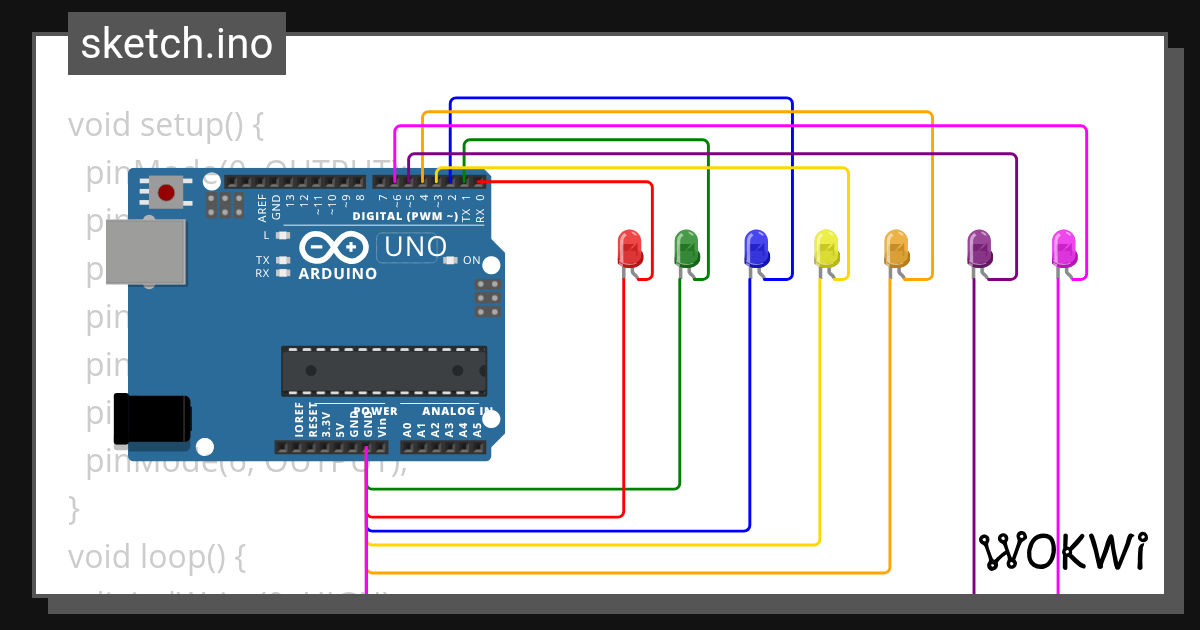Open the sketch.ino file tab

(x=176, y=44)
